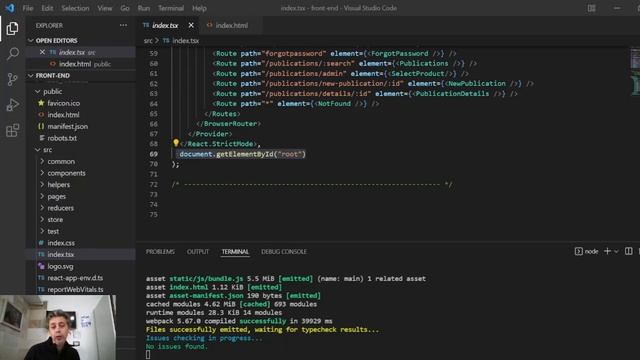Select the Terminal panel tab
This screenshot has height=360, width=640.
(x=235, y=252)
